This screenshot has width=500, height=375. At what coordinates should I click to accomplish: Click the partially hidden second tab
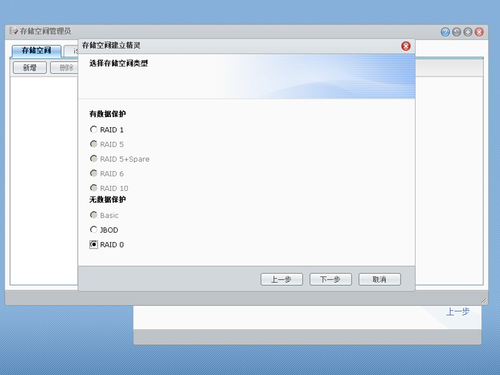pos(71,51)
